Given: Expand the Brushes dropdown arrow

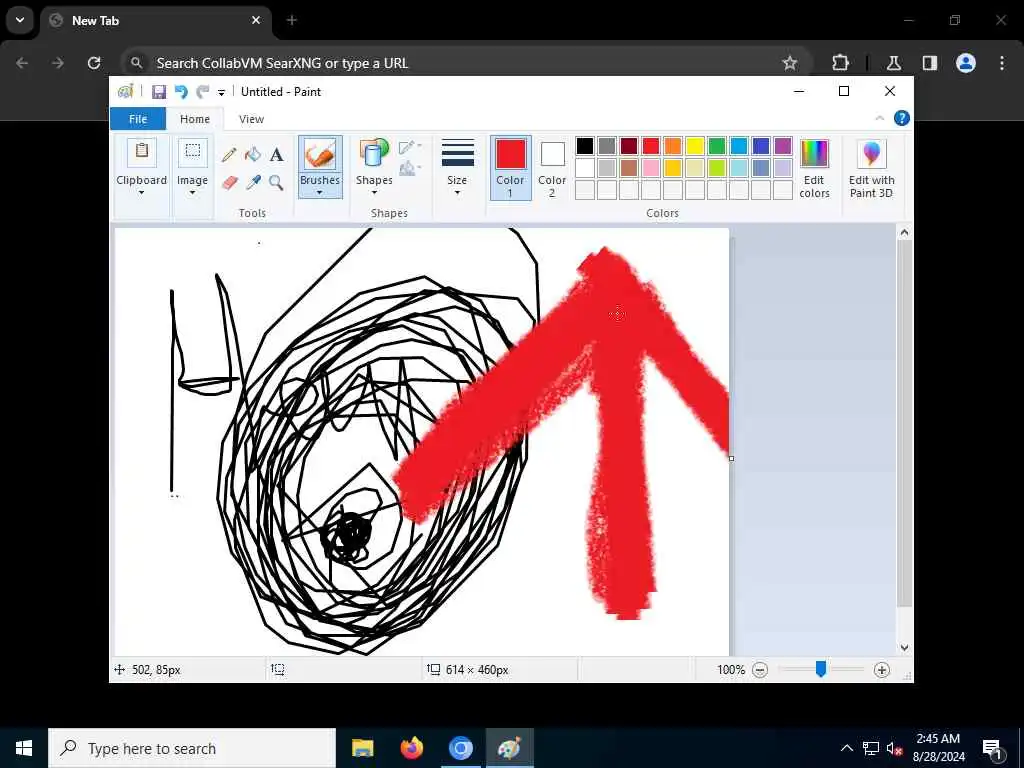Looking at the screenshot, I should pos(319,193).
